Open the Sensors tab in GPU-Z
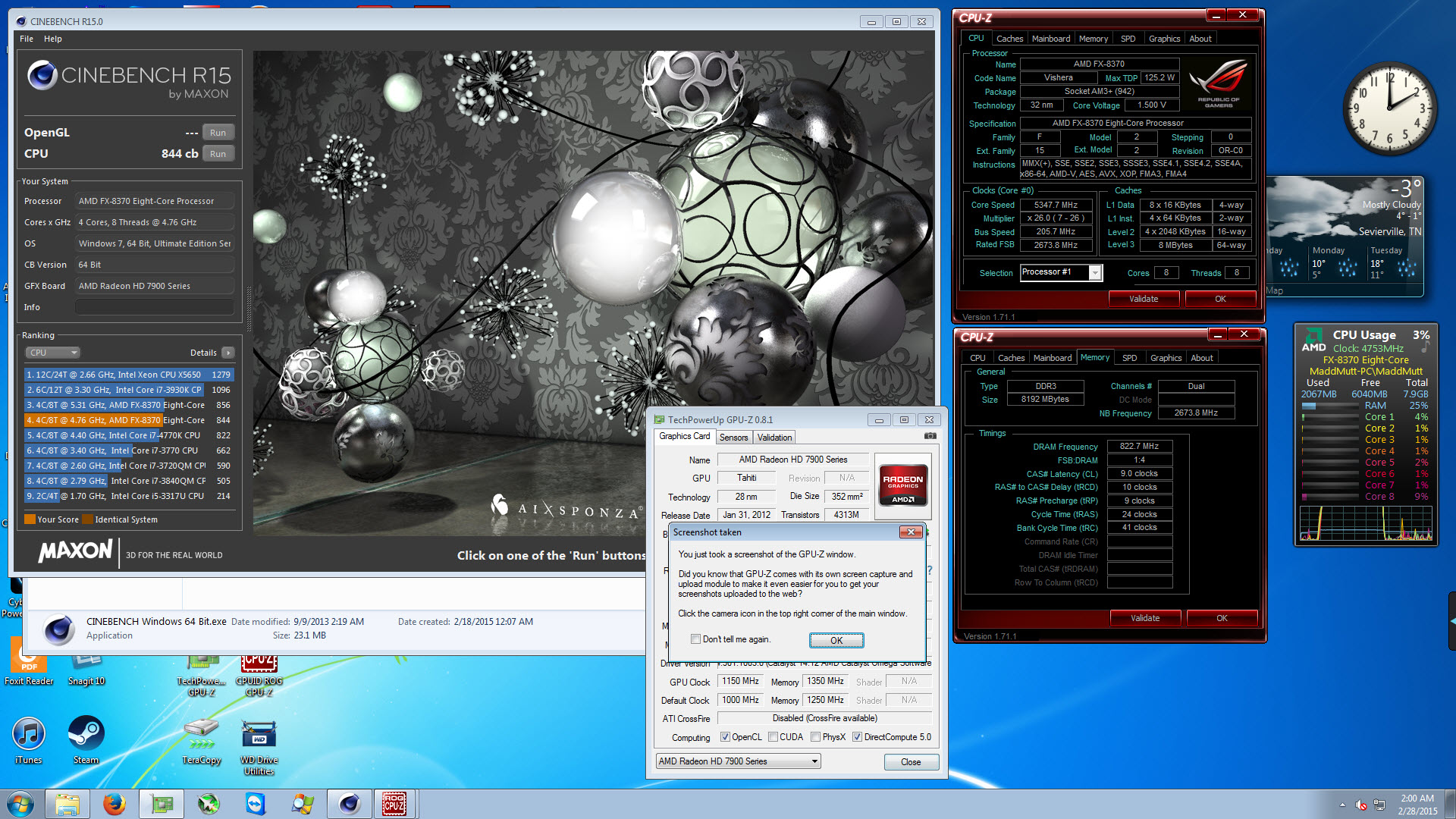 pos(733,438)
